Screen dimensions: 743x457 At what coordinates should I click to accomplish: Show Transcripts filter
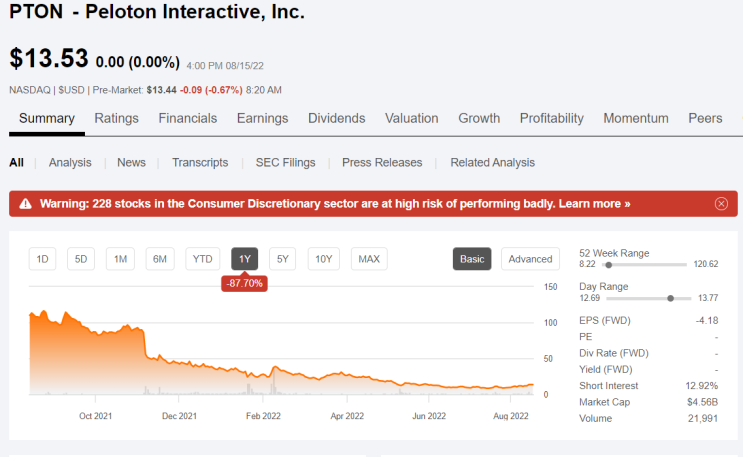(x=200, y=163)
